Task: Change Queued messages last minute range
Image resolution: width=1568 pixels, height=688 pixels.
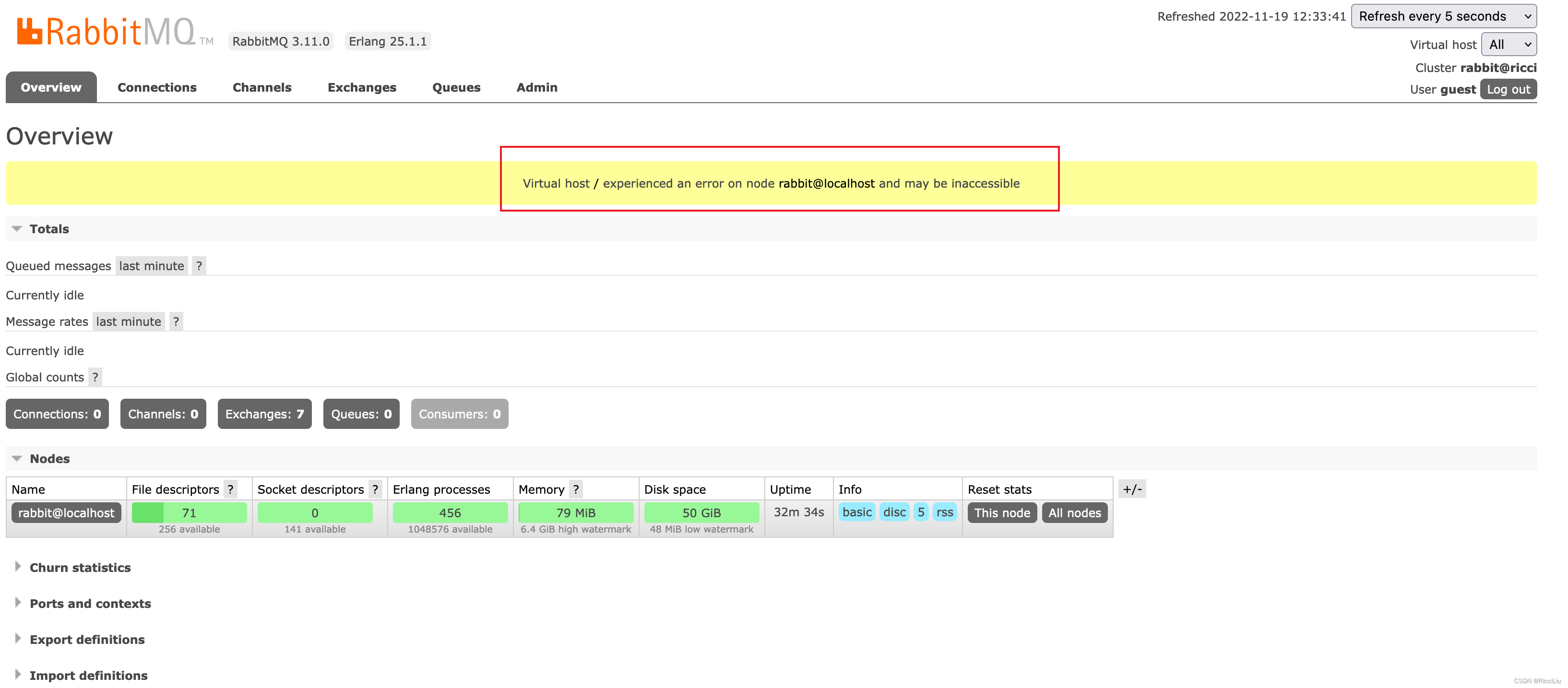Action: click(x=152, y=265)
